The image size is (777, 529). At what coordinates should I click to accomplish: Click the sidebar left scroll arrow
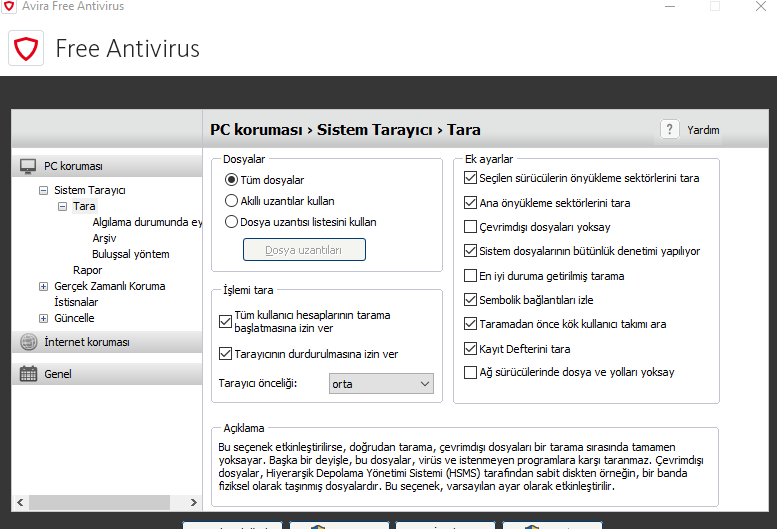[20, 502]
